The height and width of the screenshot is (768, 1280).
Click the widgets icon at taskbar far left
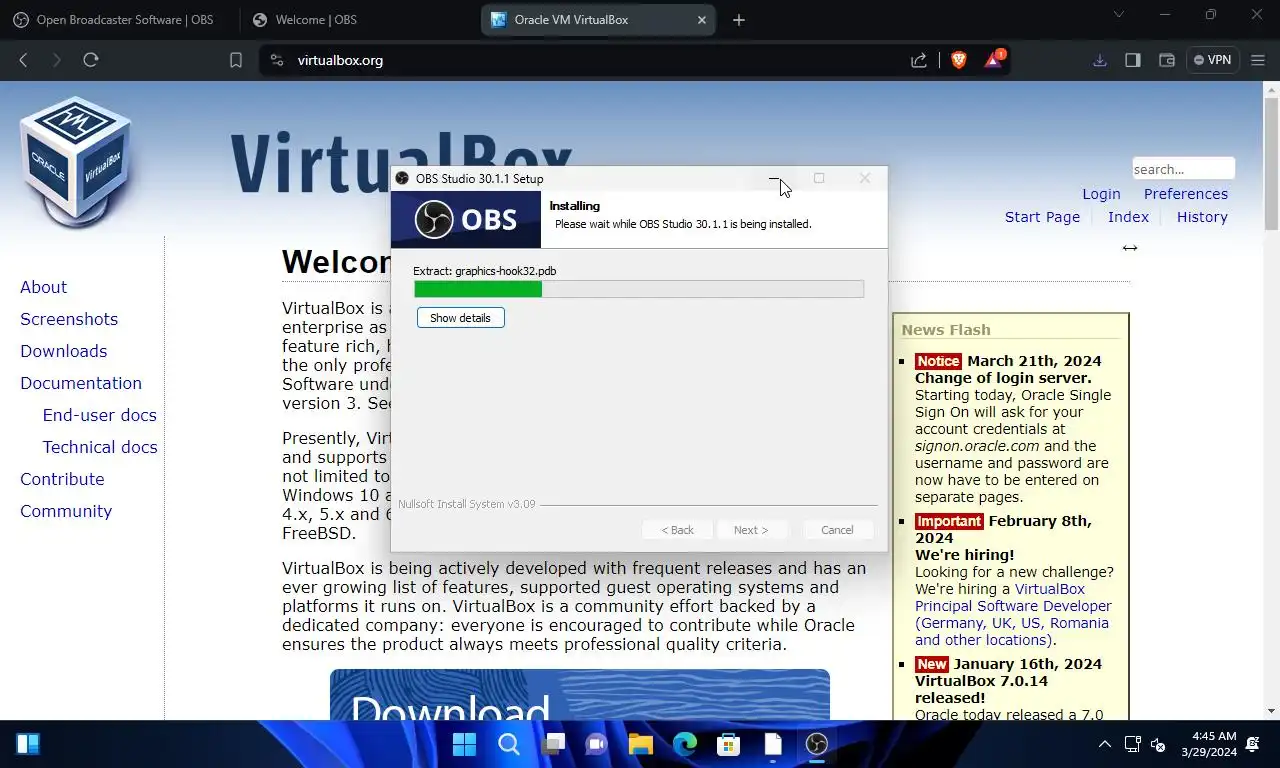point(28,744)
